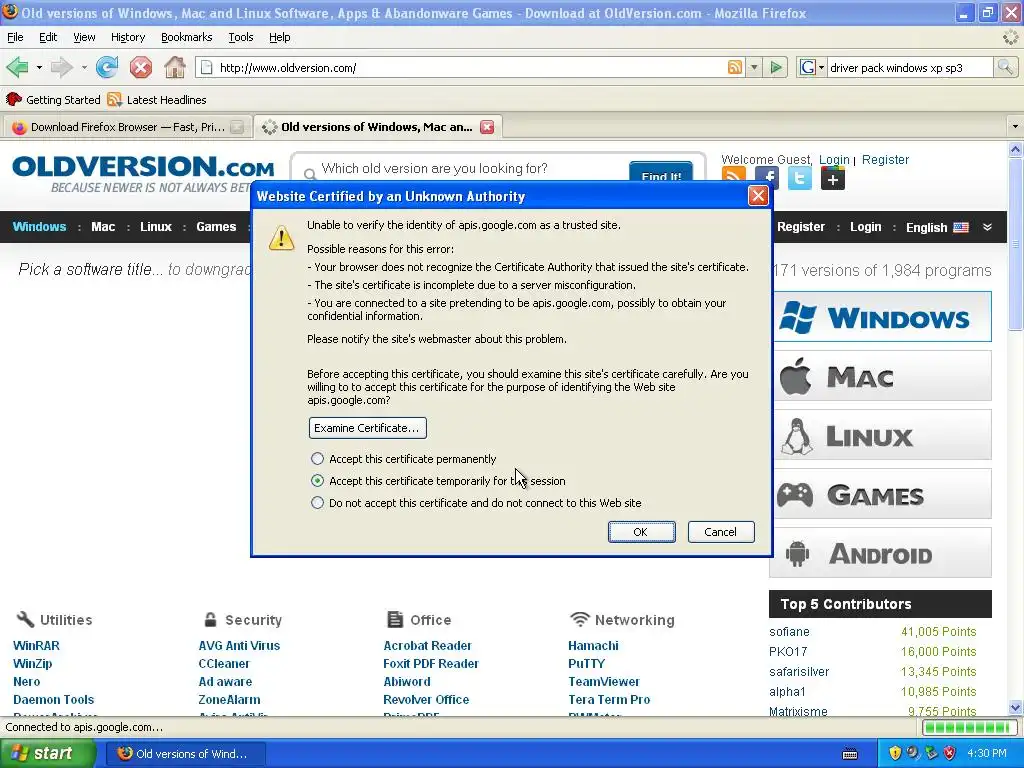Image resolution: width=1024 pixels, height=768 pixels.
Task: Open the English language dropdown
Action: tap(936, 227)
